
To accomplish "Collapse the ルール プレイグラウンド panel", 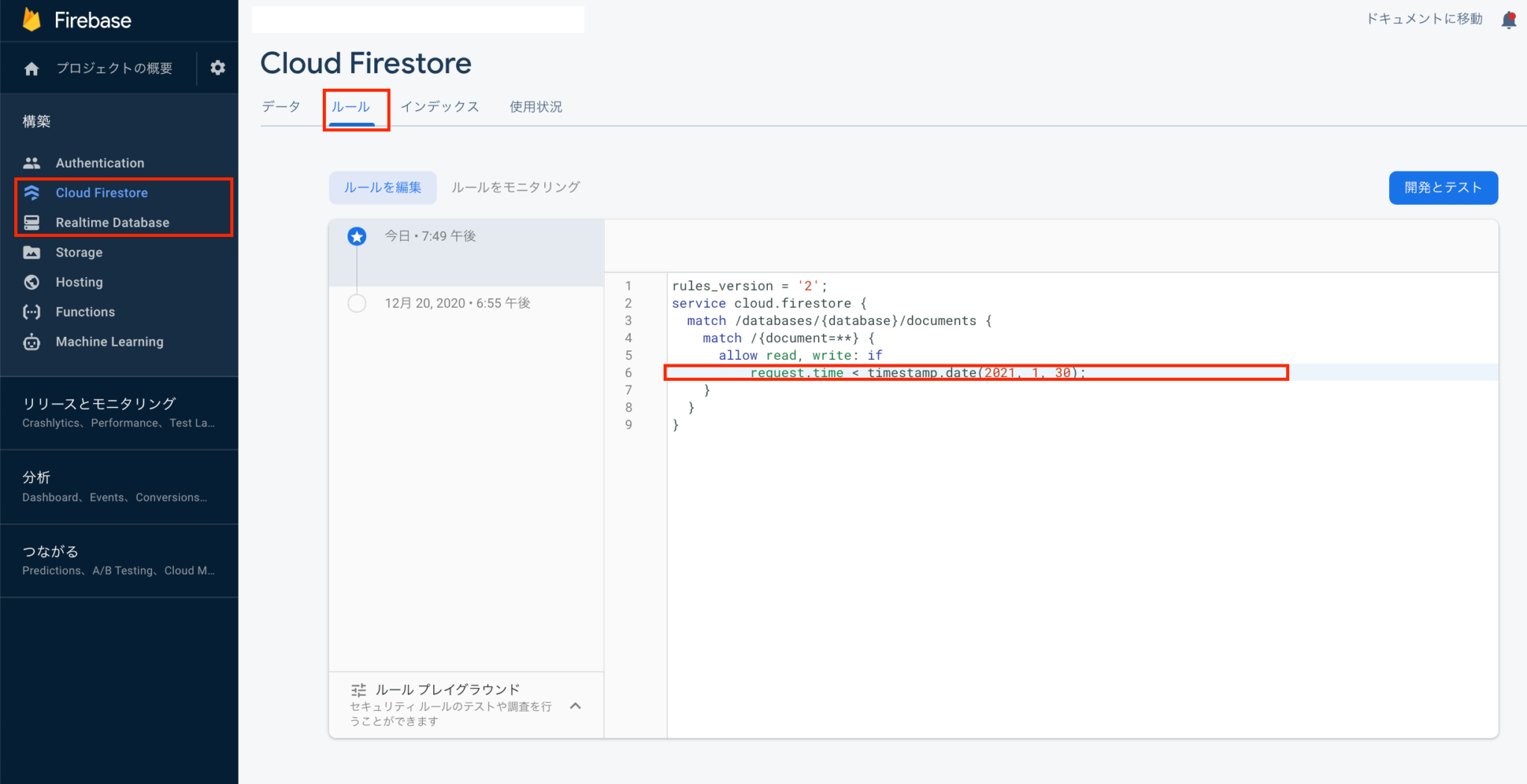I will pos(575,705).
